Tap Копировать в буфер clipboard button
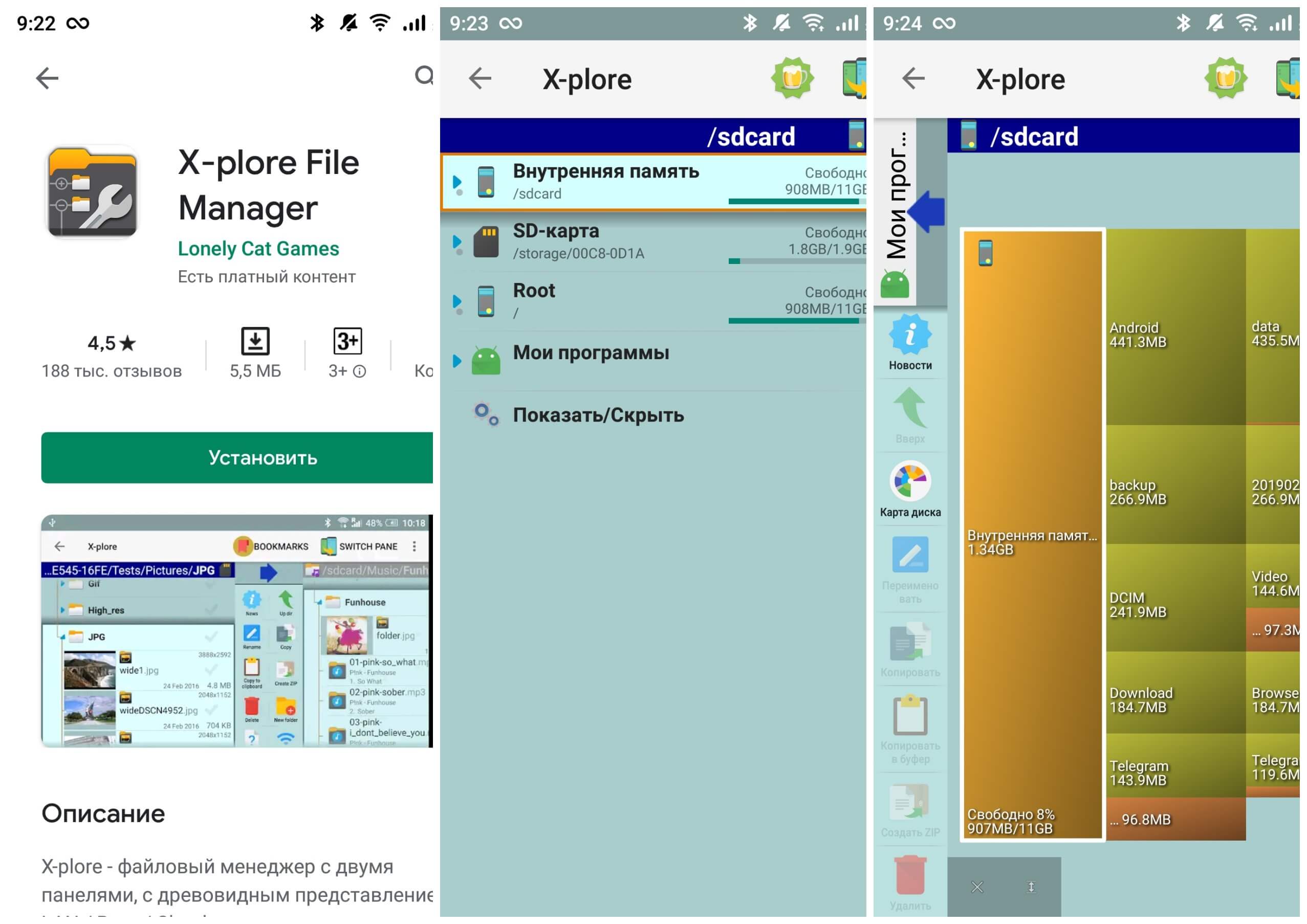 pyautogui.click(x=910, y=730)
